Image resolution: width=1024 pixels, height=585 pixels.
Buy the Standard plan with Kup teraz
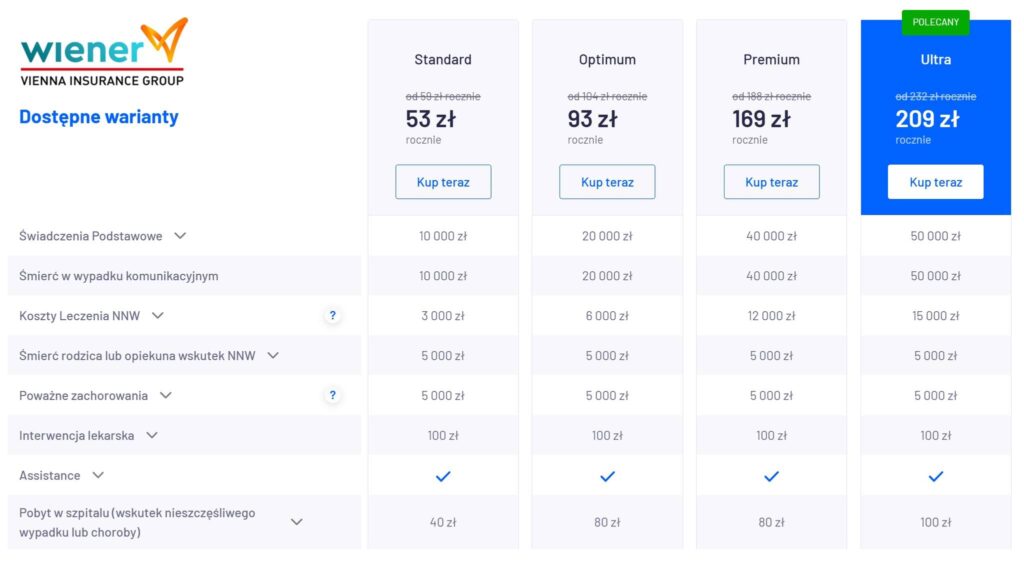tap(443, 182)
